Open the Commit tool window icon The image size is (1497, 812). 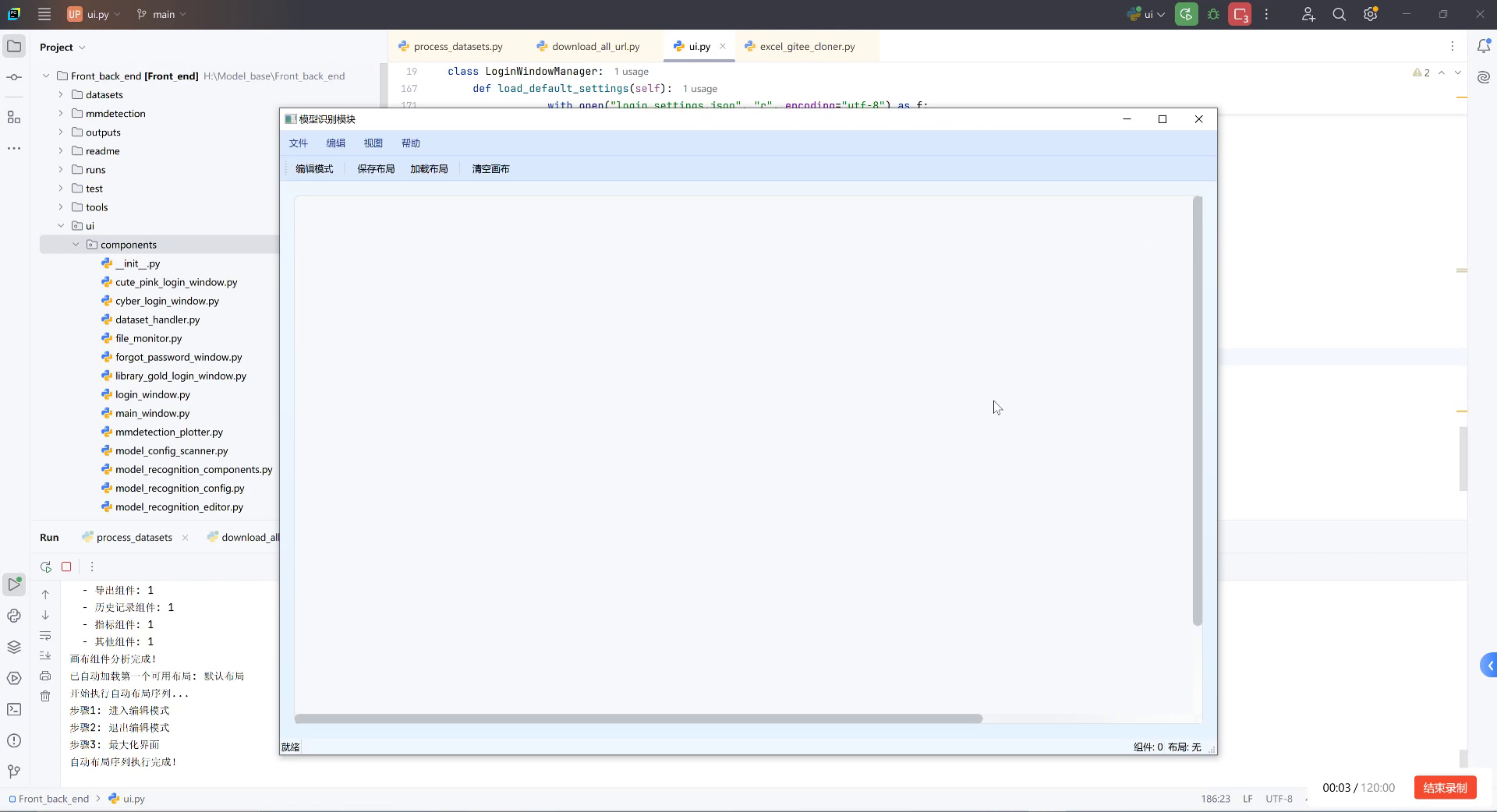click(x=14, y=77)
